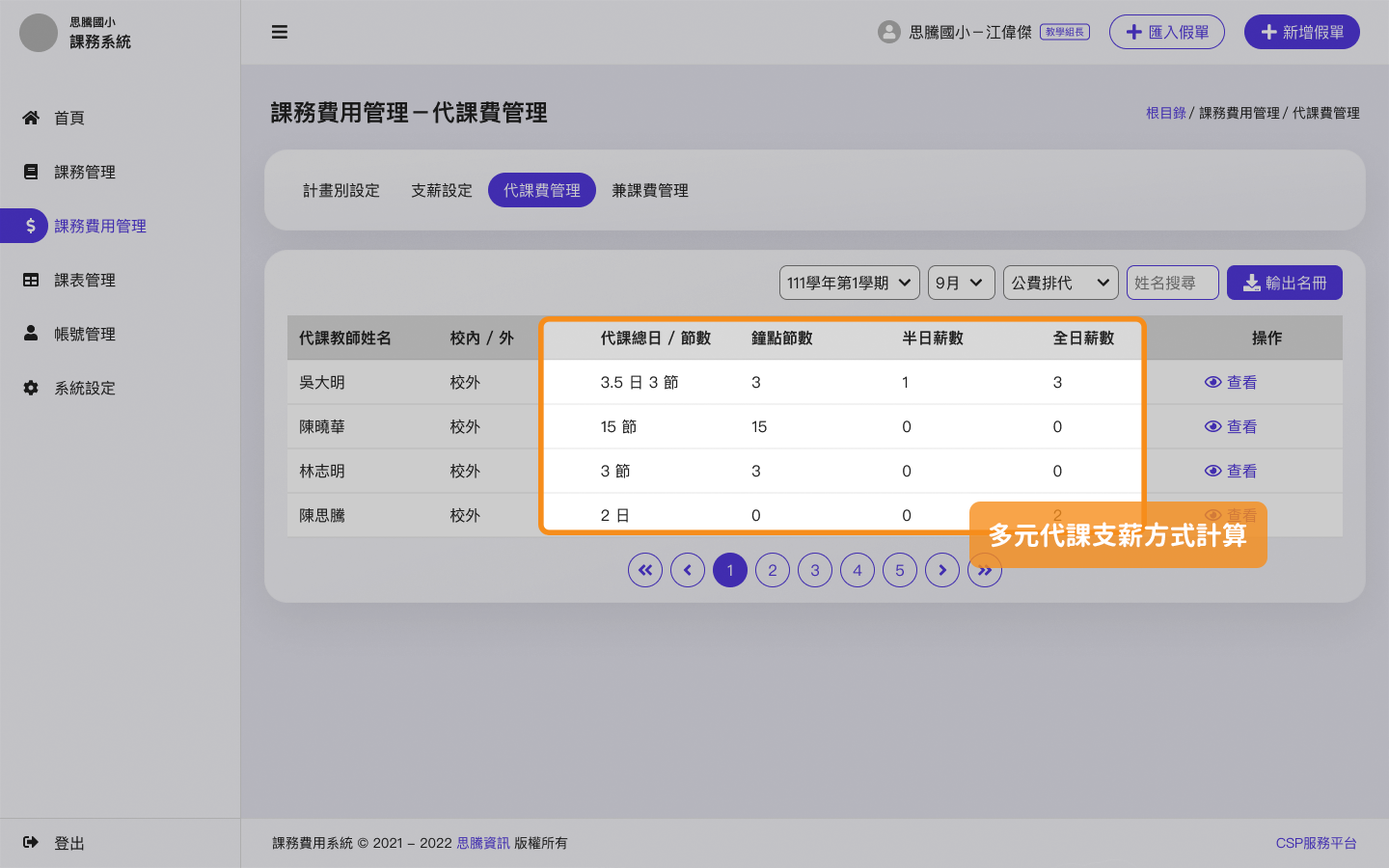The image size is (1389, 868).
Task: Expand the 111學年第1學期 semester dropdown
Action: coord(849,283)
